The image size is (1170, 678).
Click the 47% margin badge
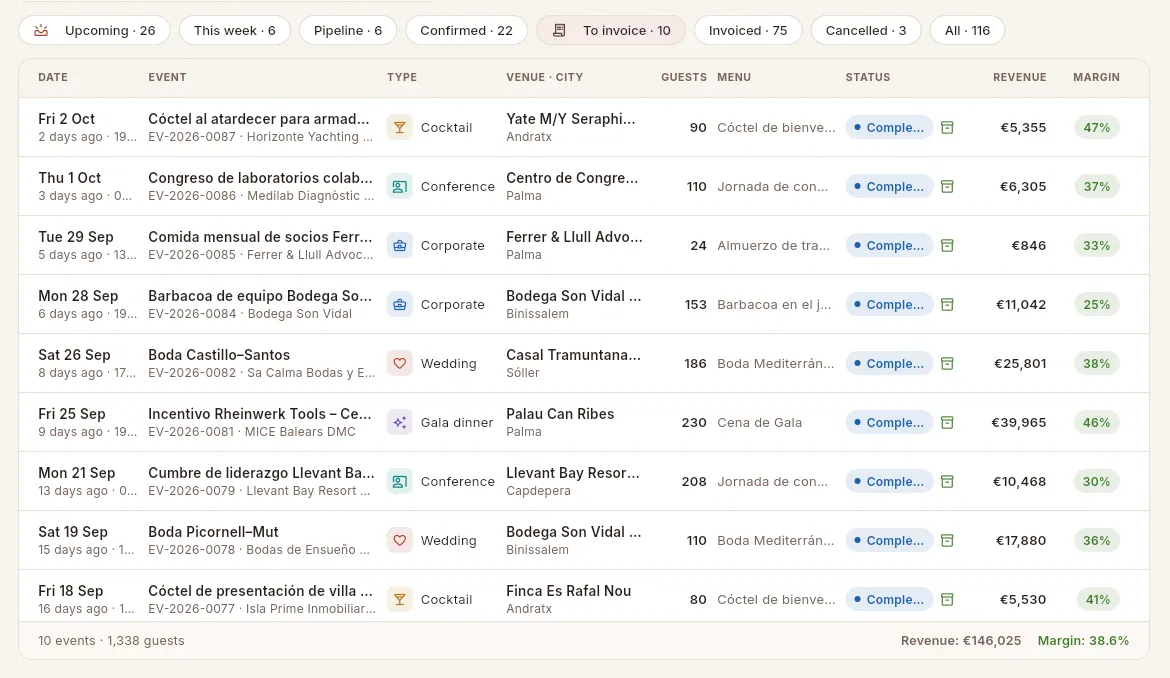tap(1096, 128)
